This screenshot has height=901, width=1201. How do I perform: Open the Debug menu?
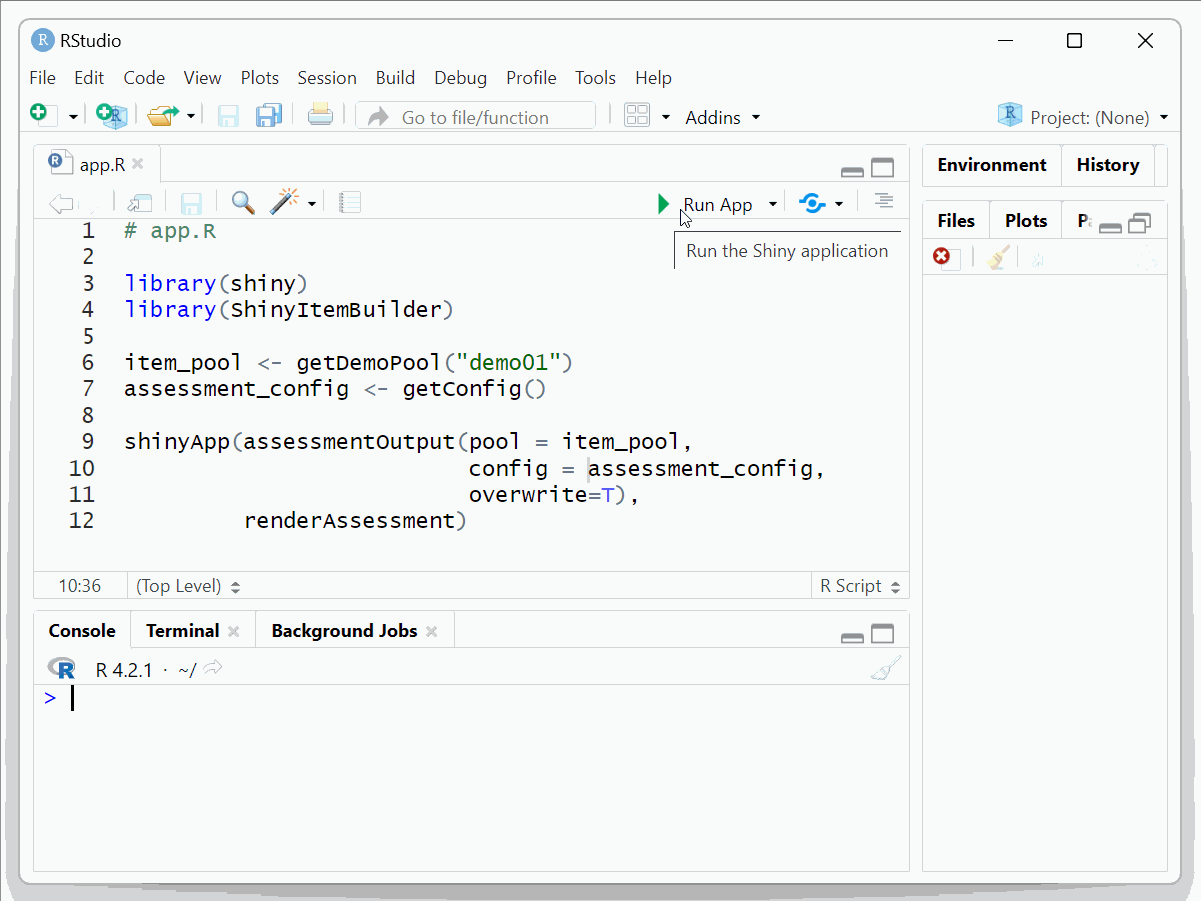[x=461, y=78]
